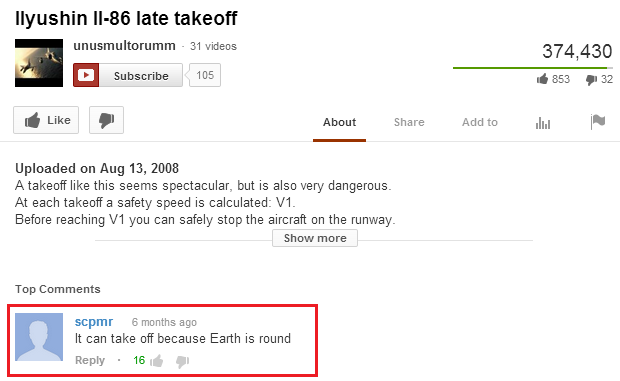Click the thumbs-down dislike button
620x381 pixels.
(106, 120)
